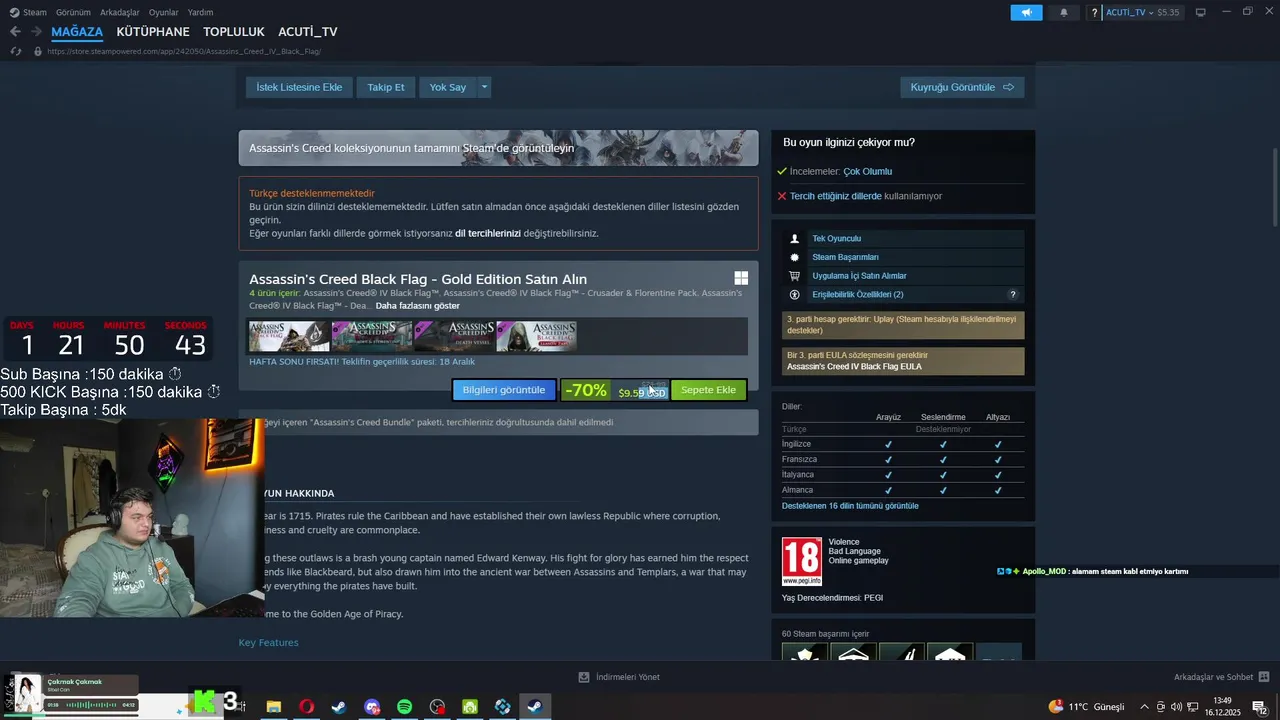This screenshot has width=1280, height=720.
Task: Open the OBS-style recorder taskbar icon
Action: tap(437, 706)
